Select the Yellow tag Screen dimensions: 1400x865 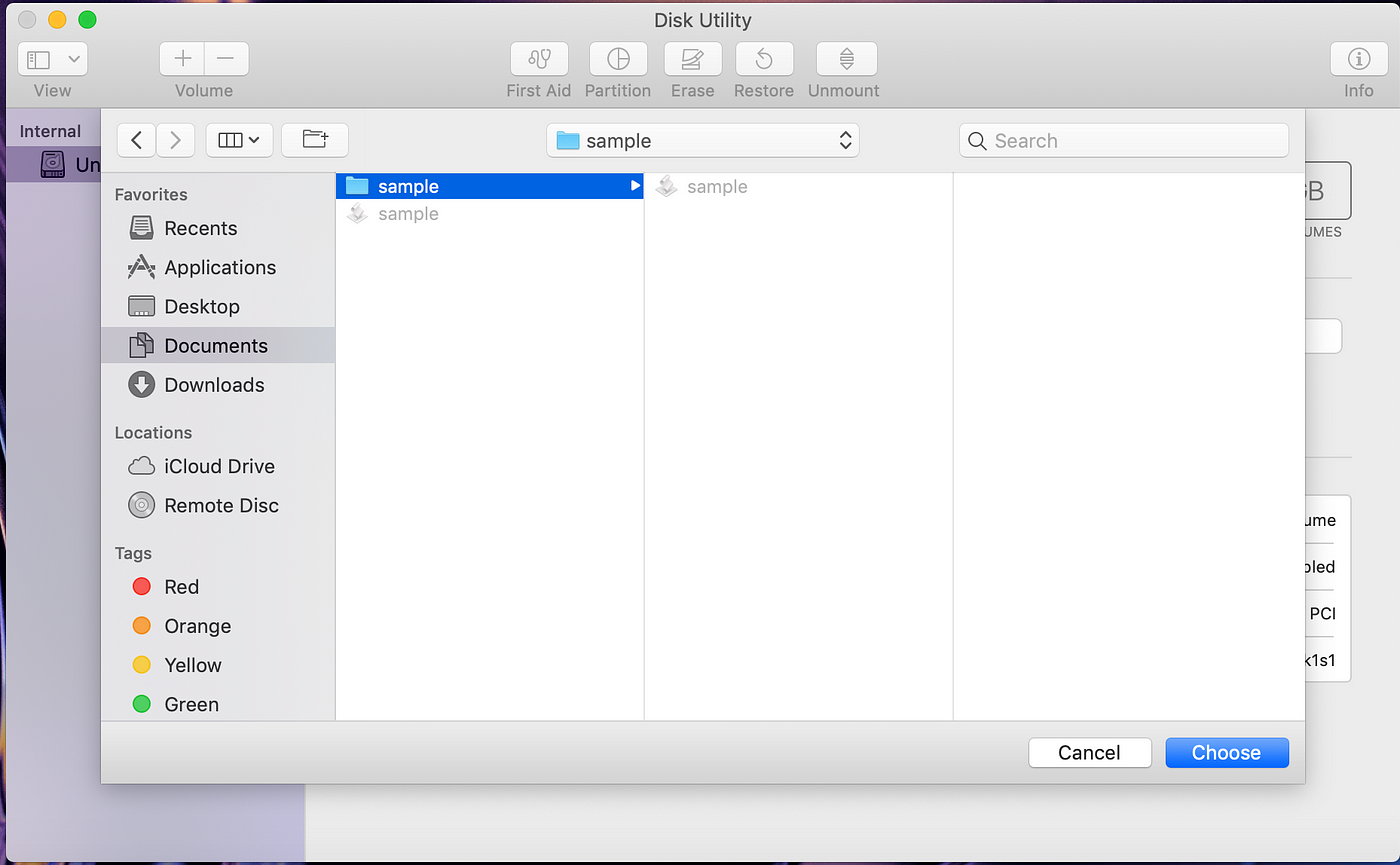click(218, 665)
